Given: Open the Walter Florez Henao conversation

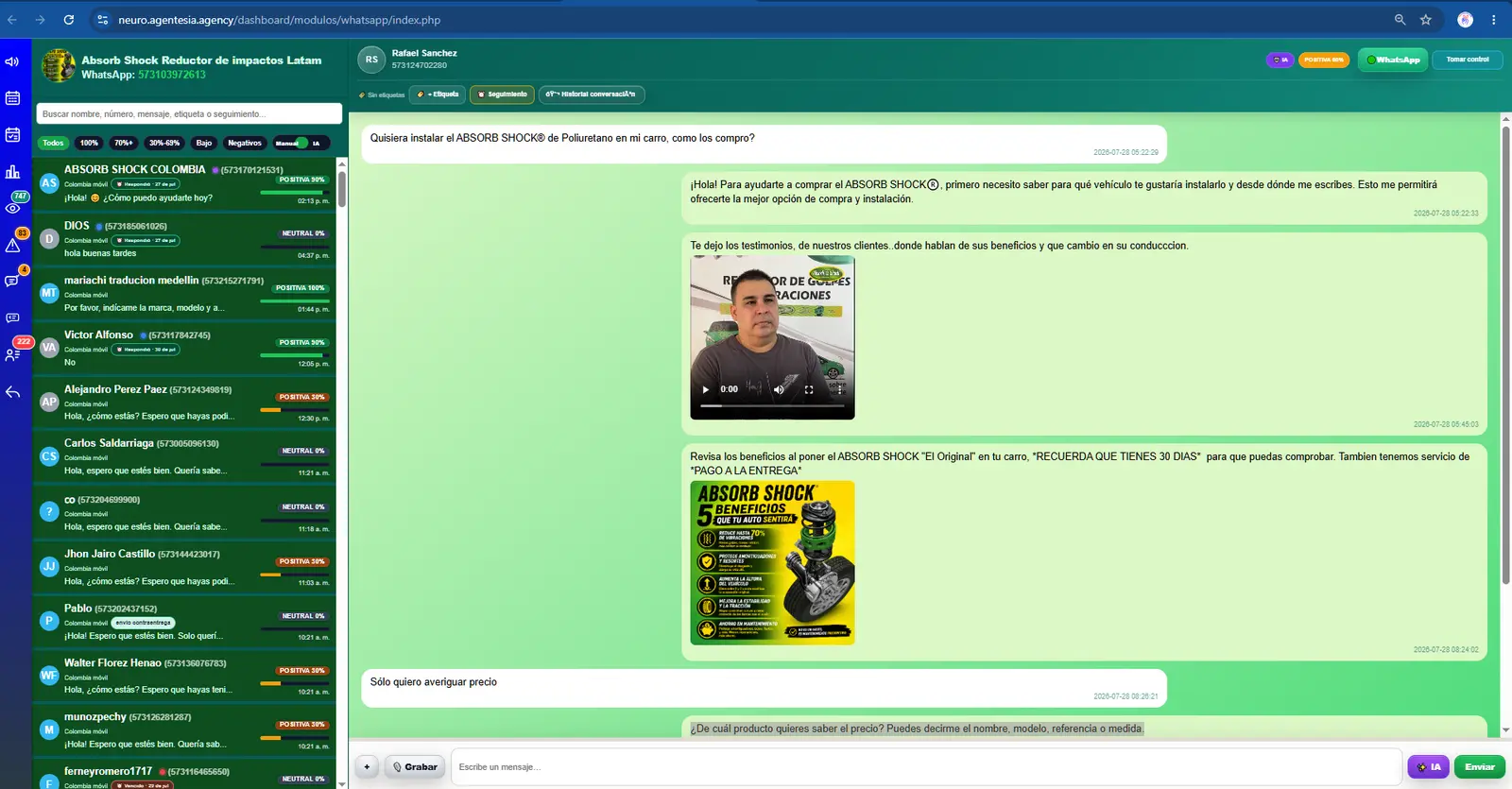Looking at the screenshot, I should [184, 677].
